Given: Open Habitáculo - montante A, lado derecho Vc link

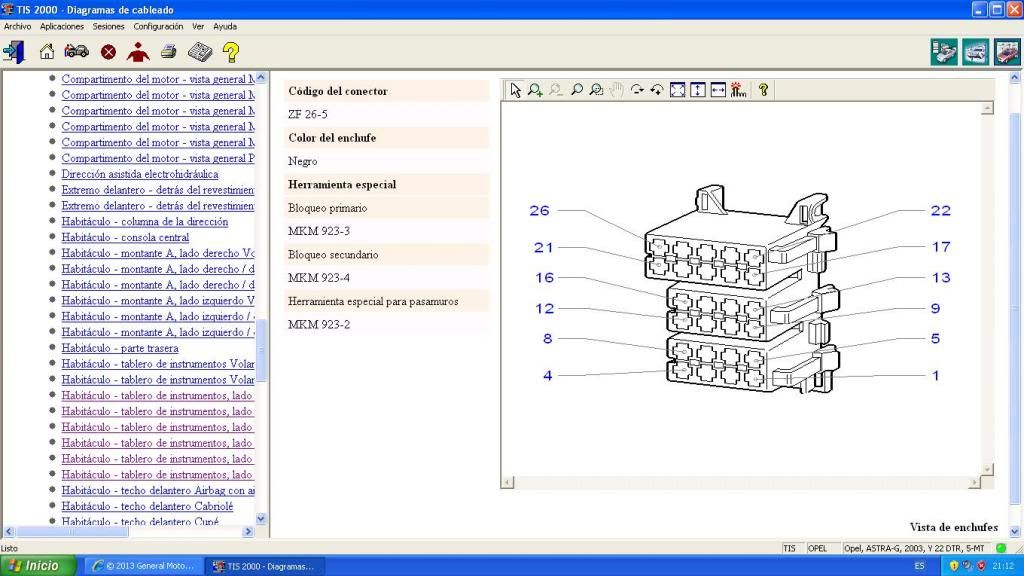Looking at the screenshot, I should pos(158,253).
